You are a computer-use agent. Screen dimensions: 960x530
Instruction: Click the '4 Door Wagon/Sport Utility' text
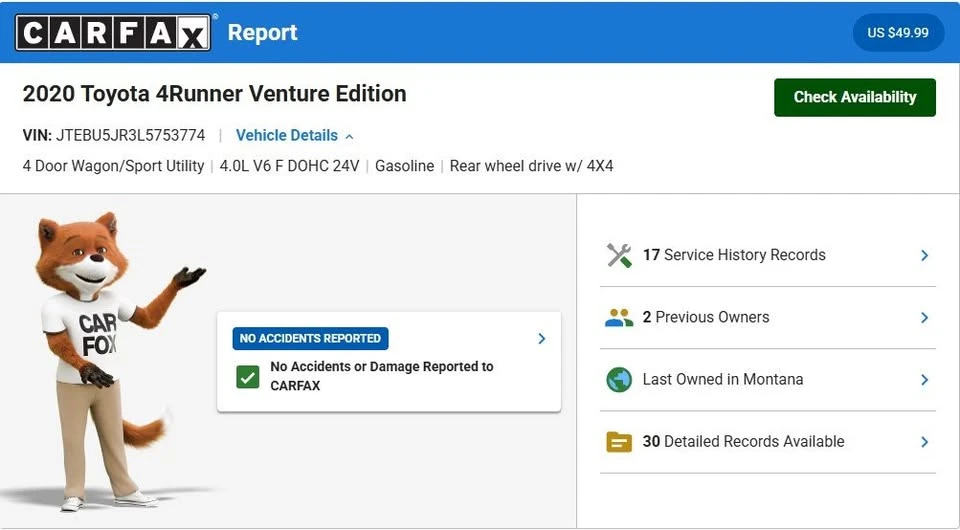pyautogui.click(x=113, y=166)
